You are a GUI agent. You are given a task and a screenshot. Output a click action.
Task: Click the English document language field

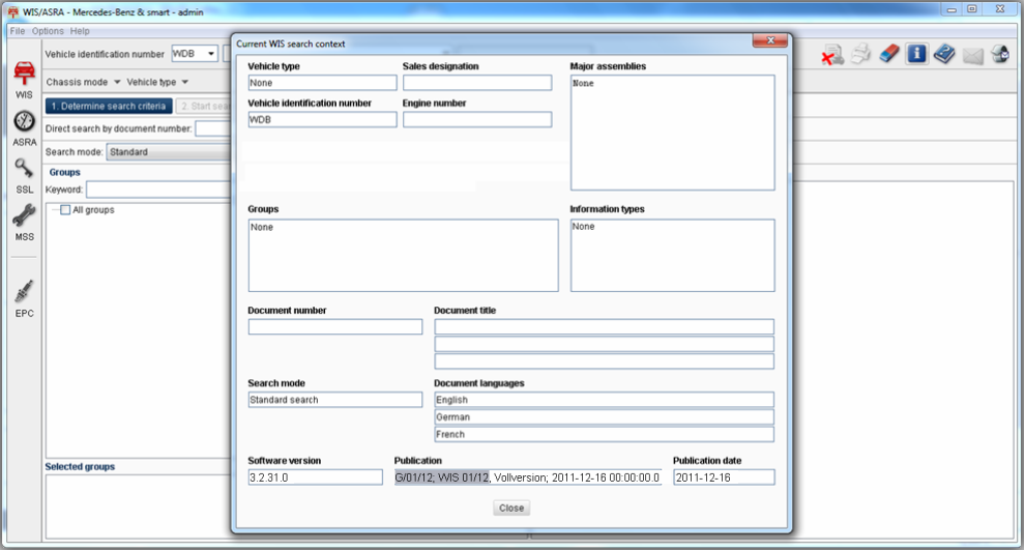coord(604,399)
